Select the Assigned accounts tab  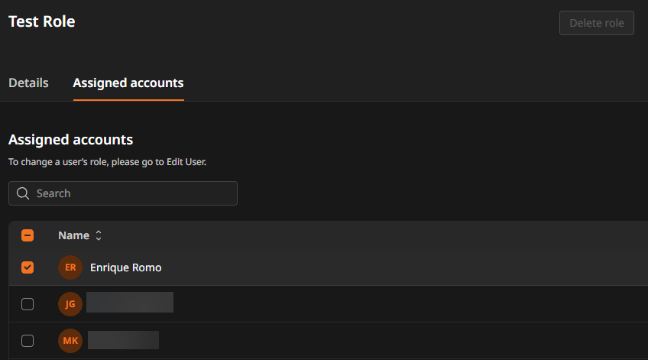(x=128, y=83)
